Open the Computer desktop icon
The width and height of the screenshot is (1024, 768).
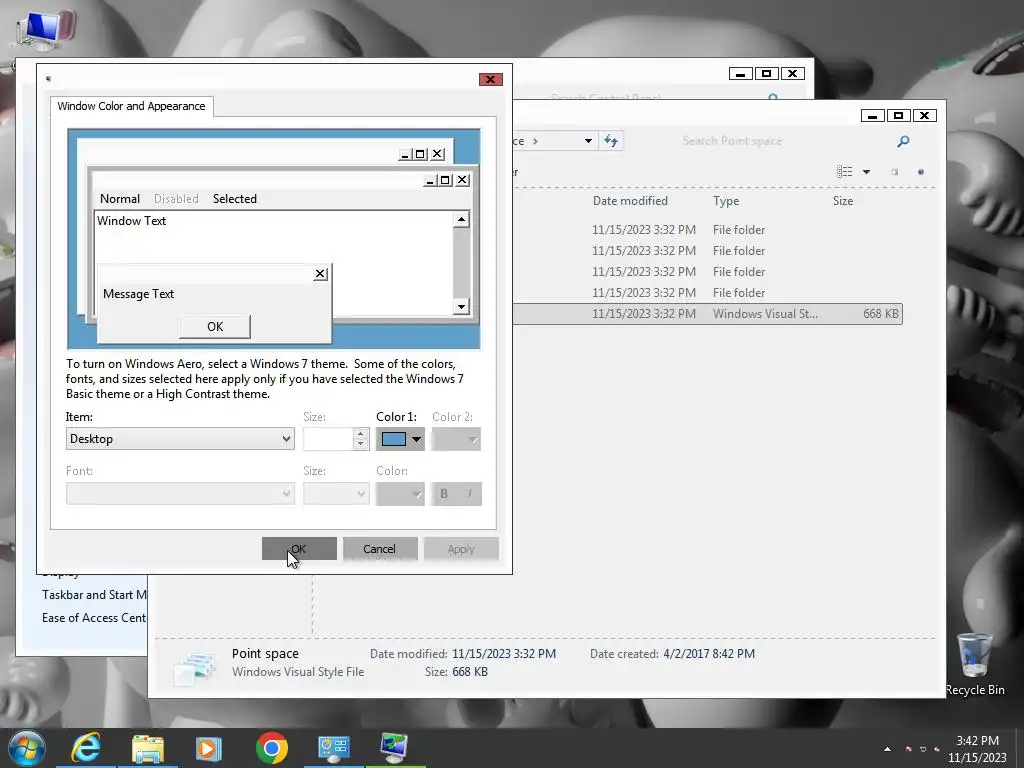44,29
